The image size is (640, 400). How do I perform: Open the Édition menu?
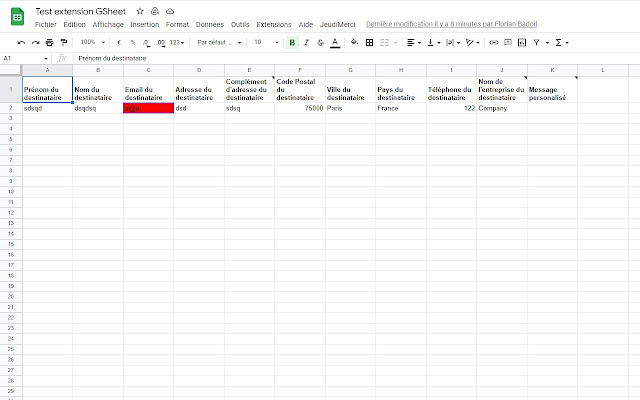[74, 24]
